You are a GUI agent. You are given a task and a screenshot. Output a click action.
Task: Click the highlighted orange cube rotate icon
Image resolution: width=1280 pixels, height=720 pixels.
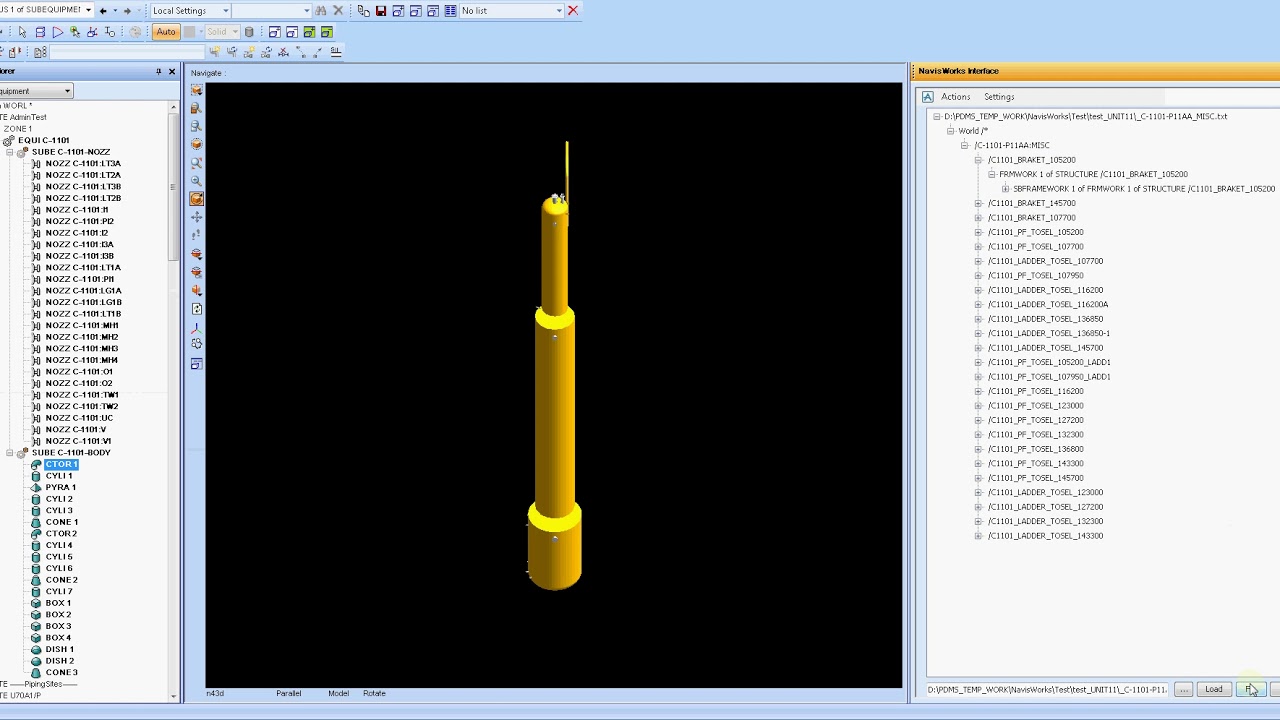coord(196,199)
